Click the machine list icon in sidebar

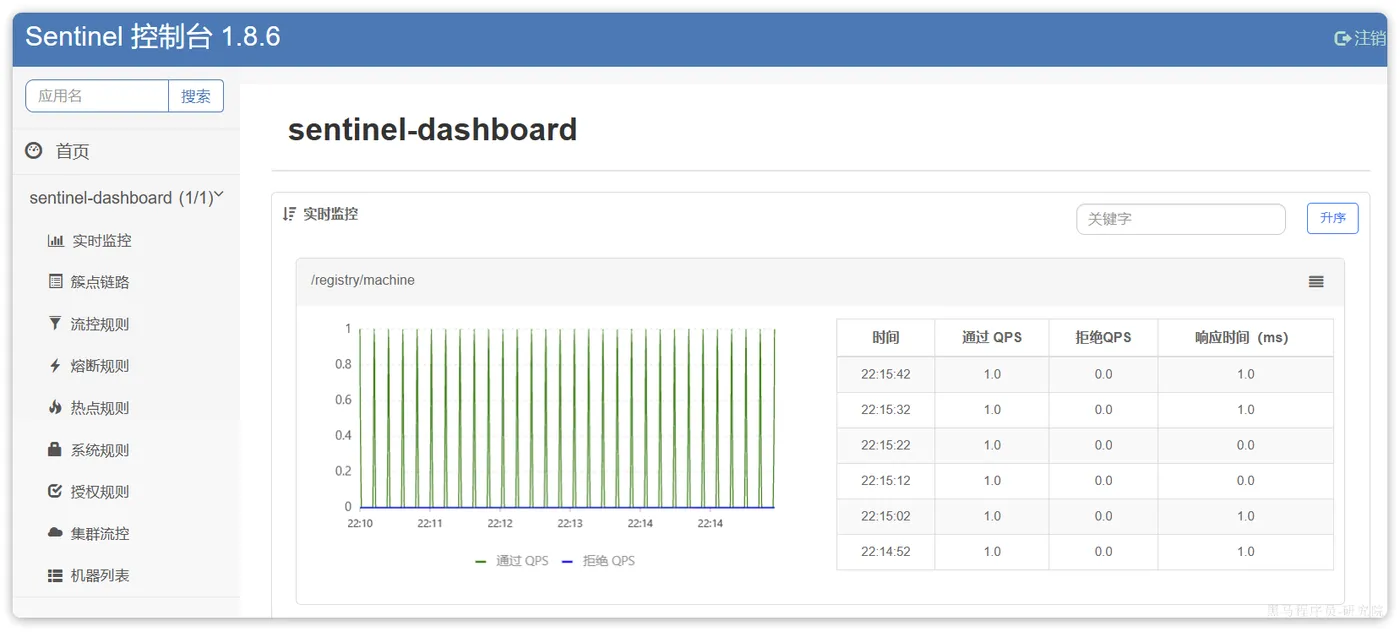tap(55, 576)
